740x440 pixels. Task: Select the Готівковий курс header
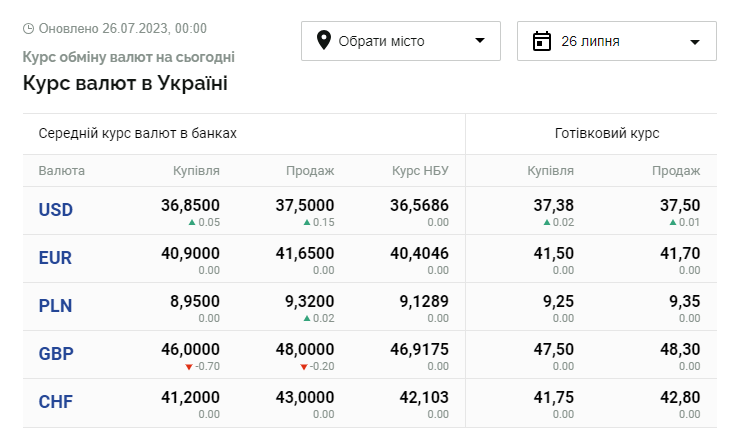coord(607,133)
